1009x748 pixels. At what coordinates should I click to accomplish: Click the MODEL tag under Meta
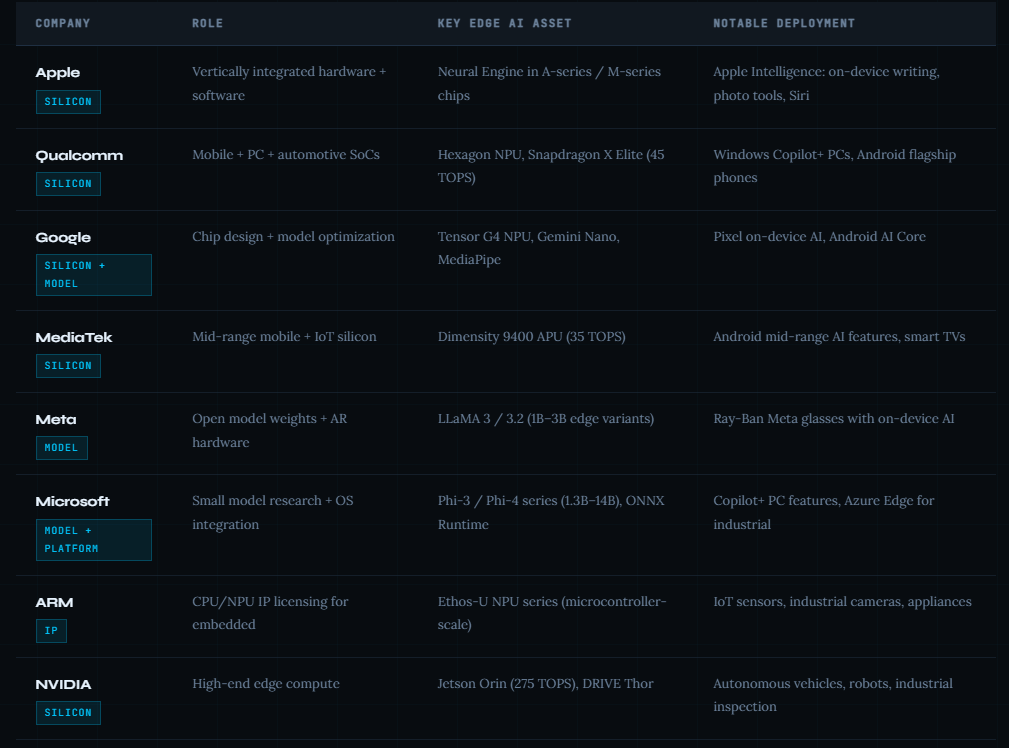coord(62,448)
